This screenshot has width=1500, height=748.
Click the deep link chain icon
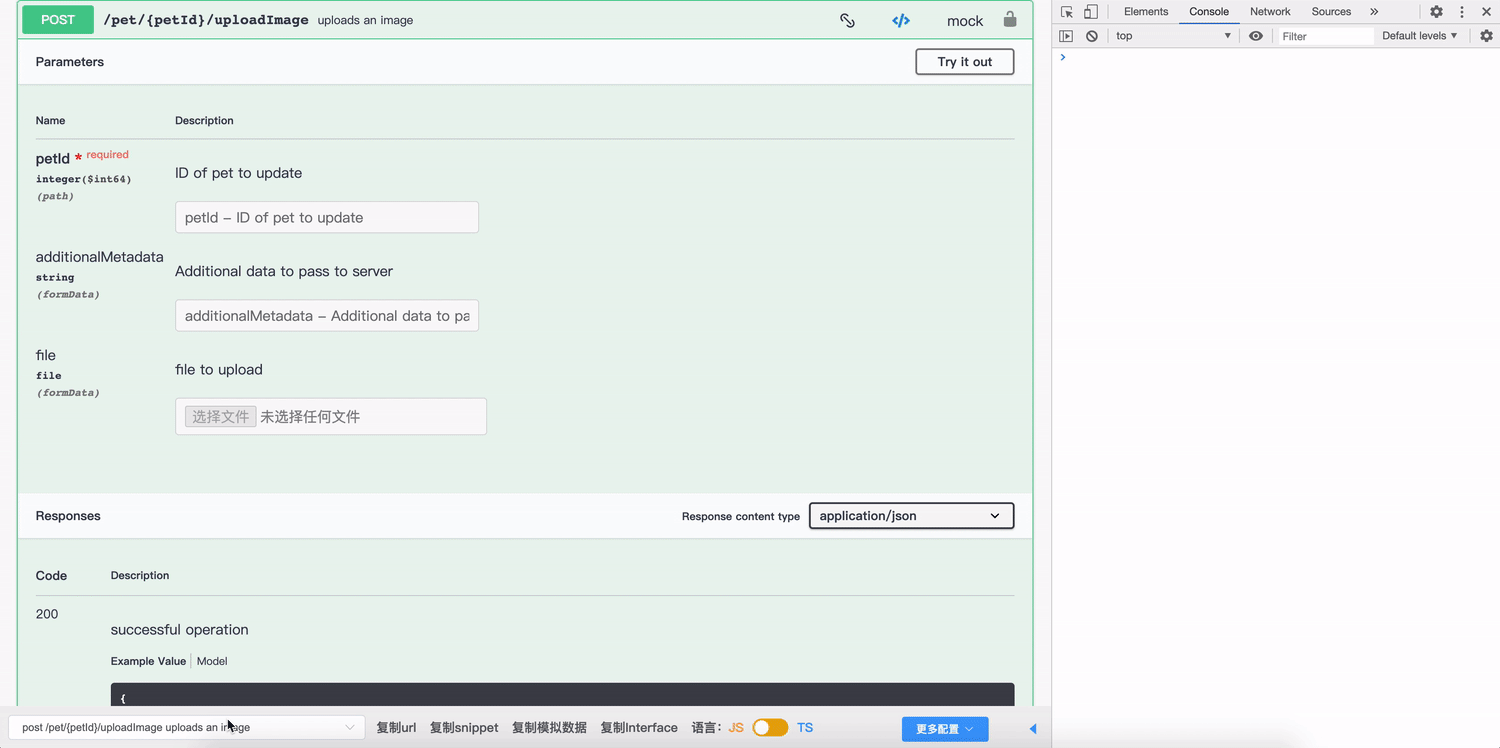click(x=847, y=20)
